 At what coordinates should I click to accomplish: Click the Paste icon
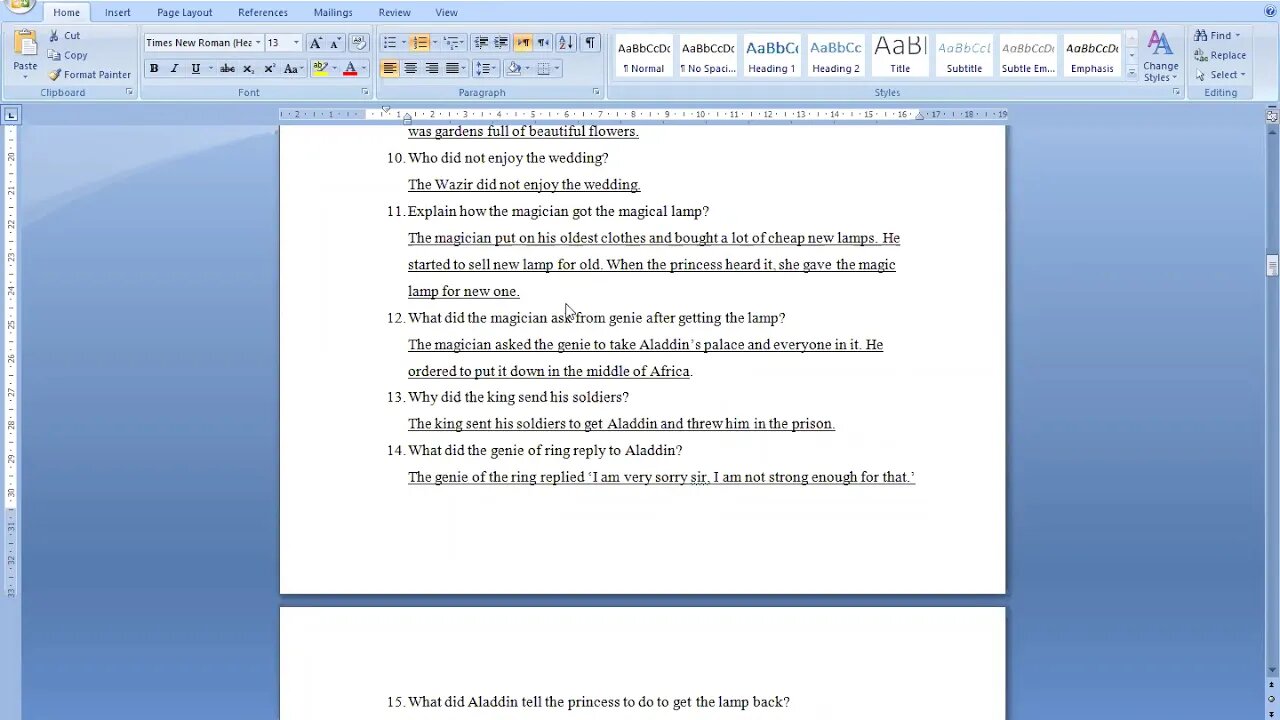tap(25, 45)
